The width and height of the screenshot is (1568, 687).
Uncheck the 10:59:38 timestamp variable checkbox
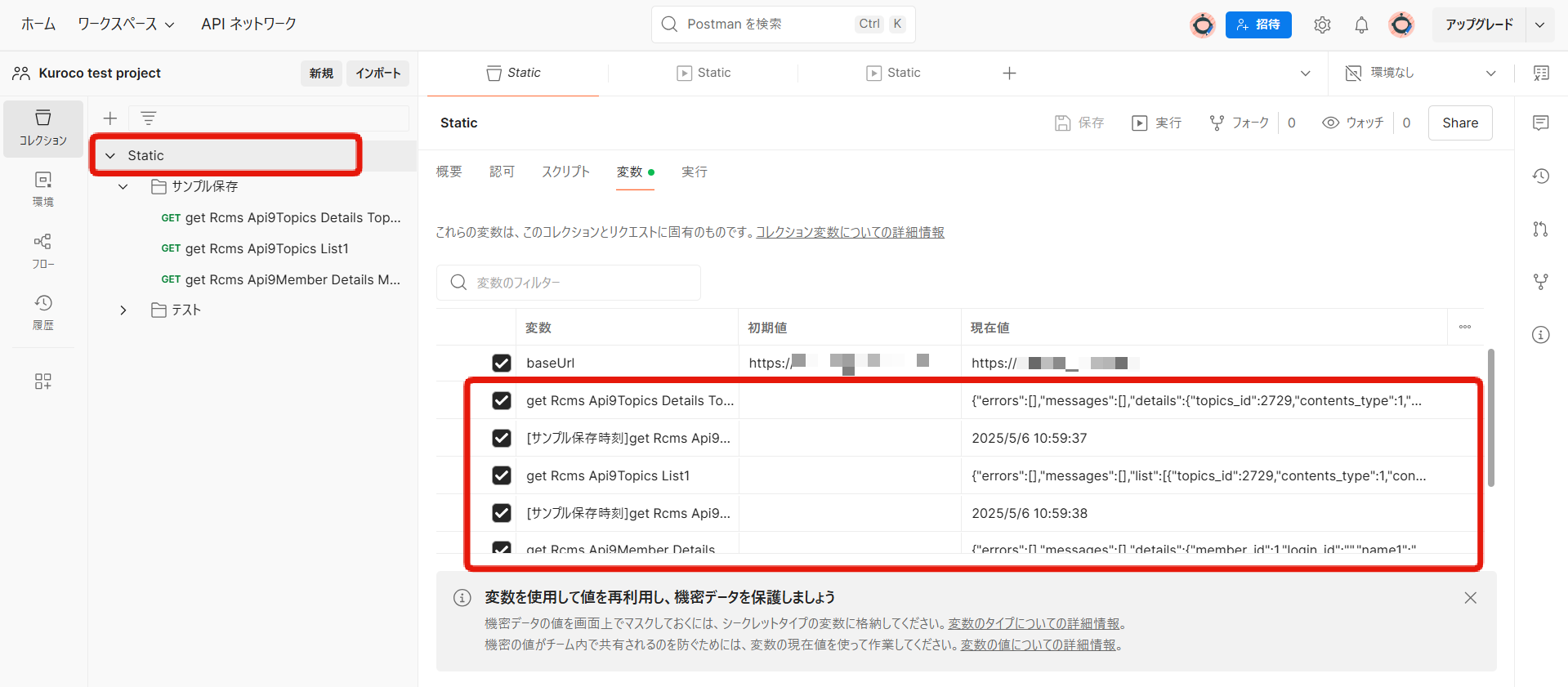coord(502,513)
